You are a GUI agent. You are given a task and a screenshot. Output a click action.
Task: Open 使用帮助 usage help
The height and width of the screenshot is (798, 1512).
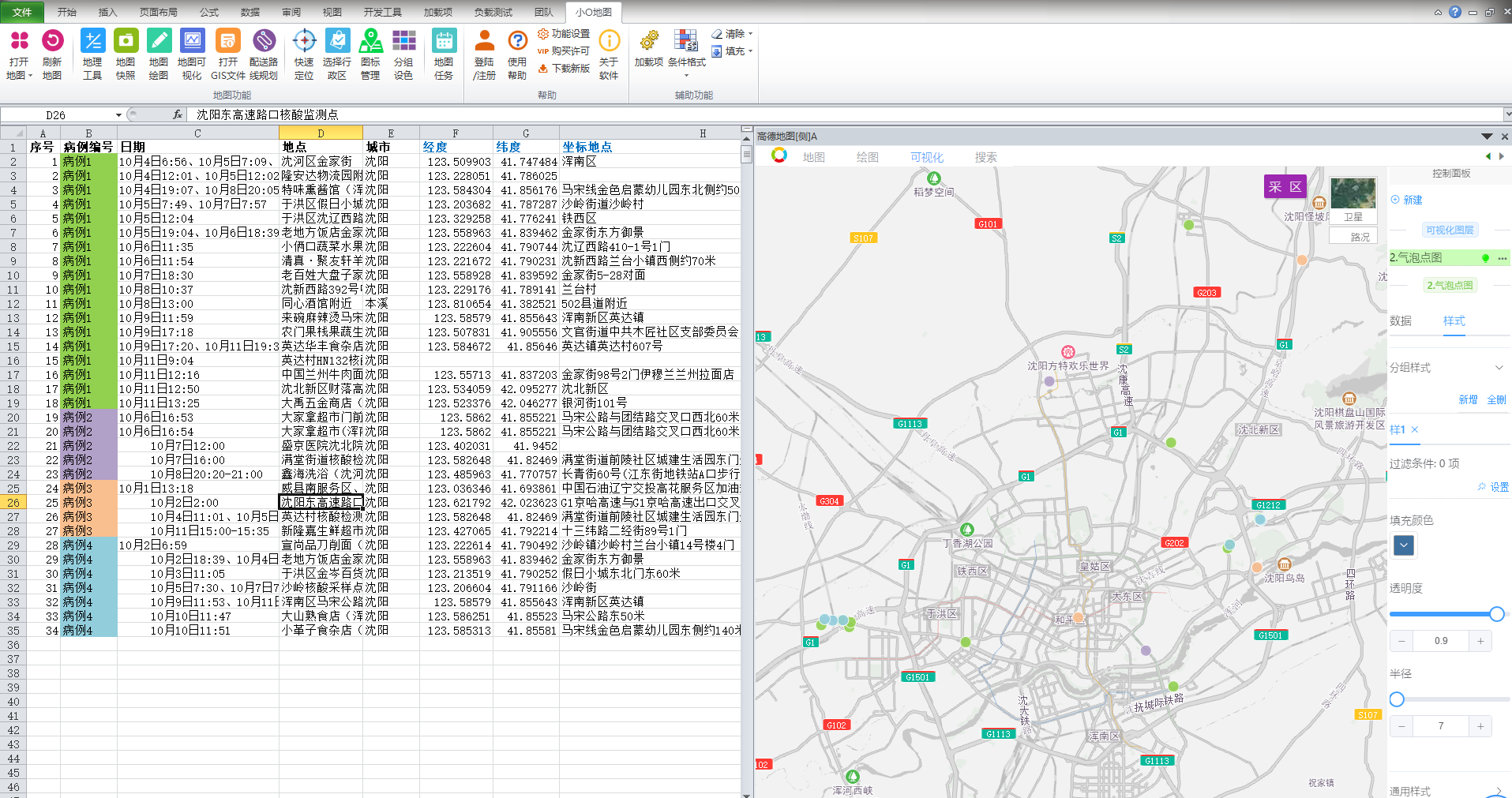(x=517, y=54)
